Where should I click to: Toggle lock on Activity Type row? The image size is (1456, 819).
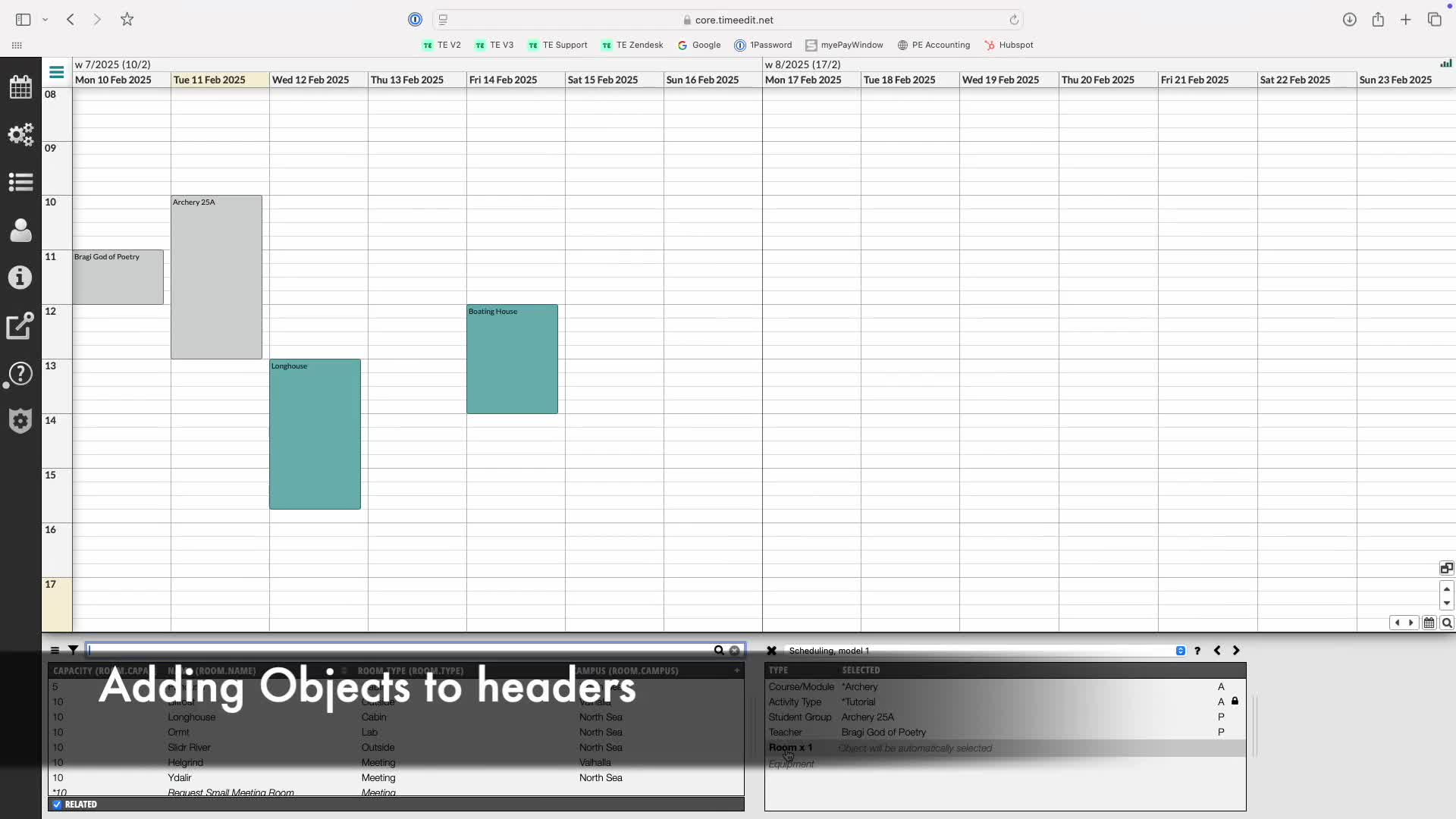(x=1235, y=701)
